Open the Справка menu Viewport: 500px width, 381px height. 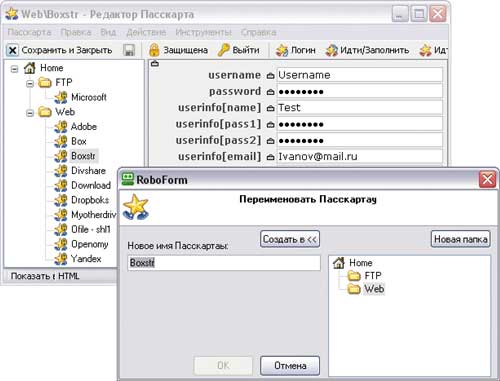[258, 32]
